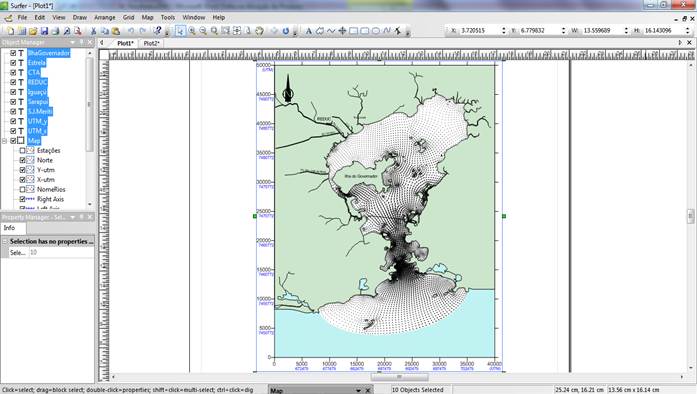The width and height of the screenshot is (697, 394).
Task: Click the plot horizontal scrollbar thumb
Action: pyautogui.click(x=400, y=377)
